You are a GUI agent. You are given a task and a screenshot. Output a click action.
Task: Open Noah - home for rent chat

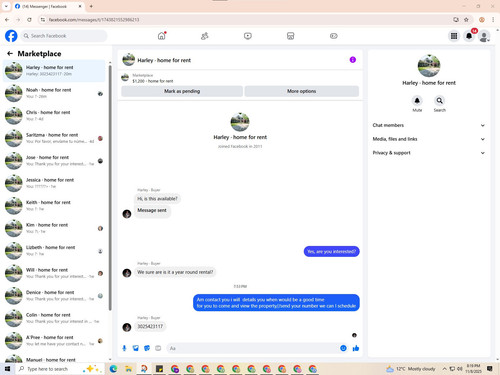coord(54,93)
